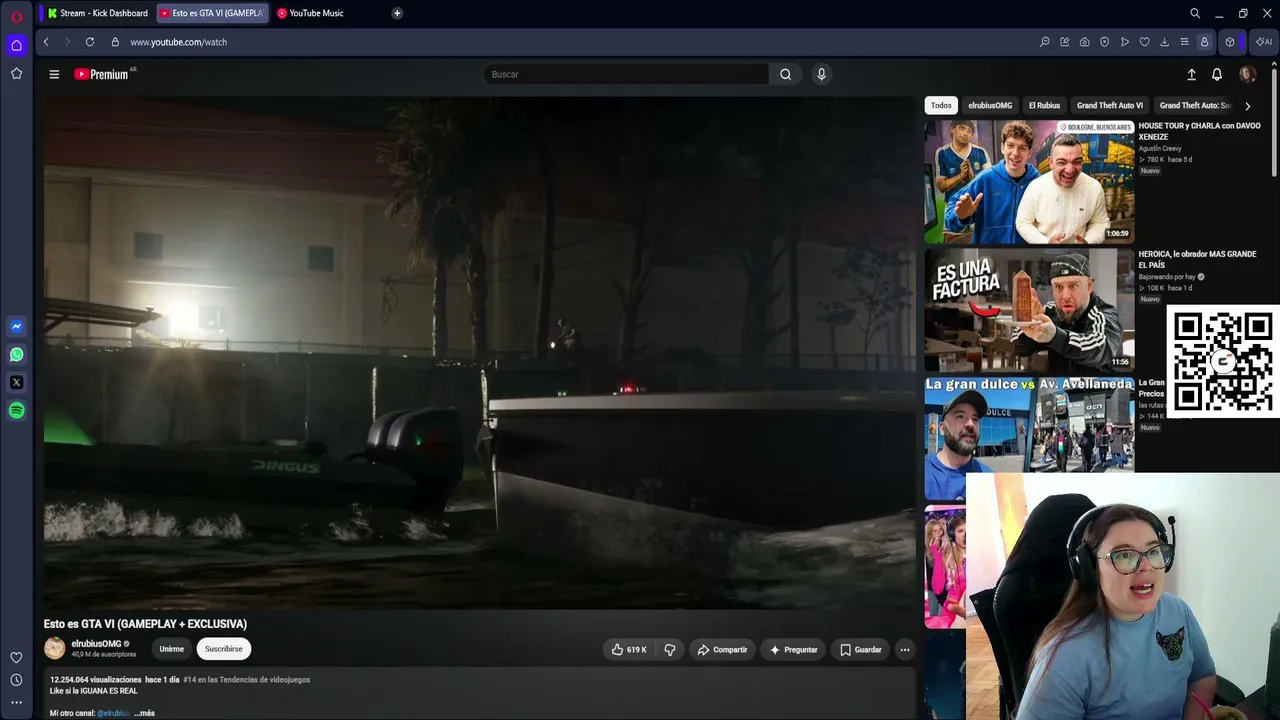1280x720 pixels.
Task: Go back to the previous page
Action: (x=46, y=42)
